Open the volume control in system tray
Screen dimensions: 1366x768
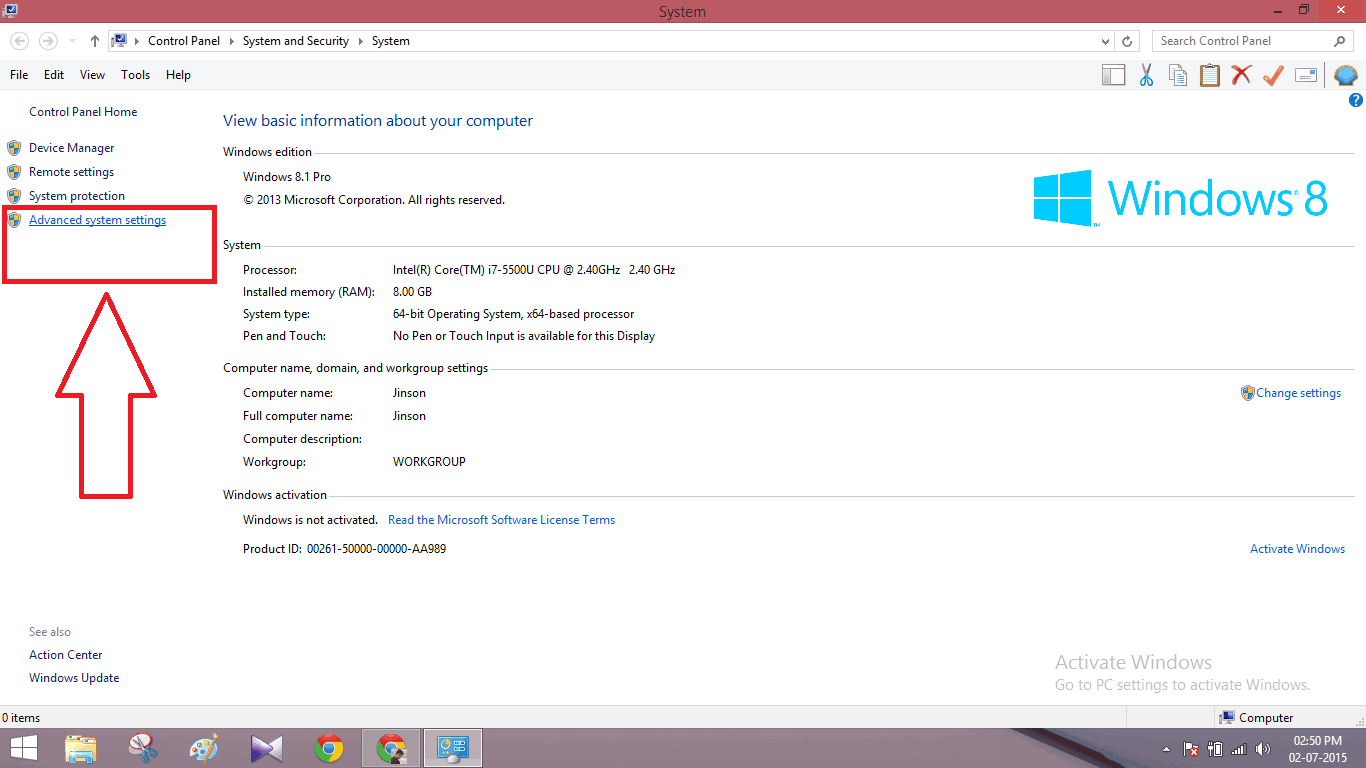click(x=1263, y=748)
